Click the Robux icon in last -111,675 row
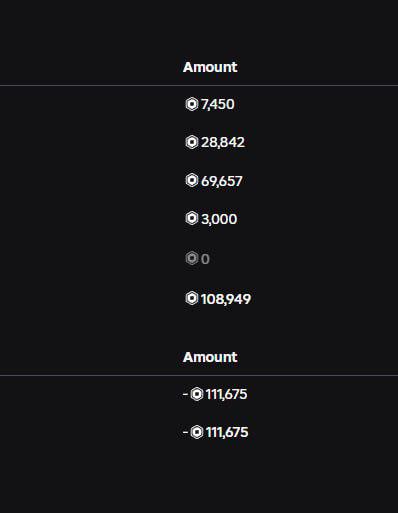This screenshot has height=513, width=398. click(197, 432)
